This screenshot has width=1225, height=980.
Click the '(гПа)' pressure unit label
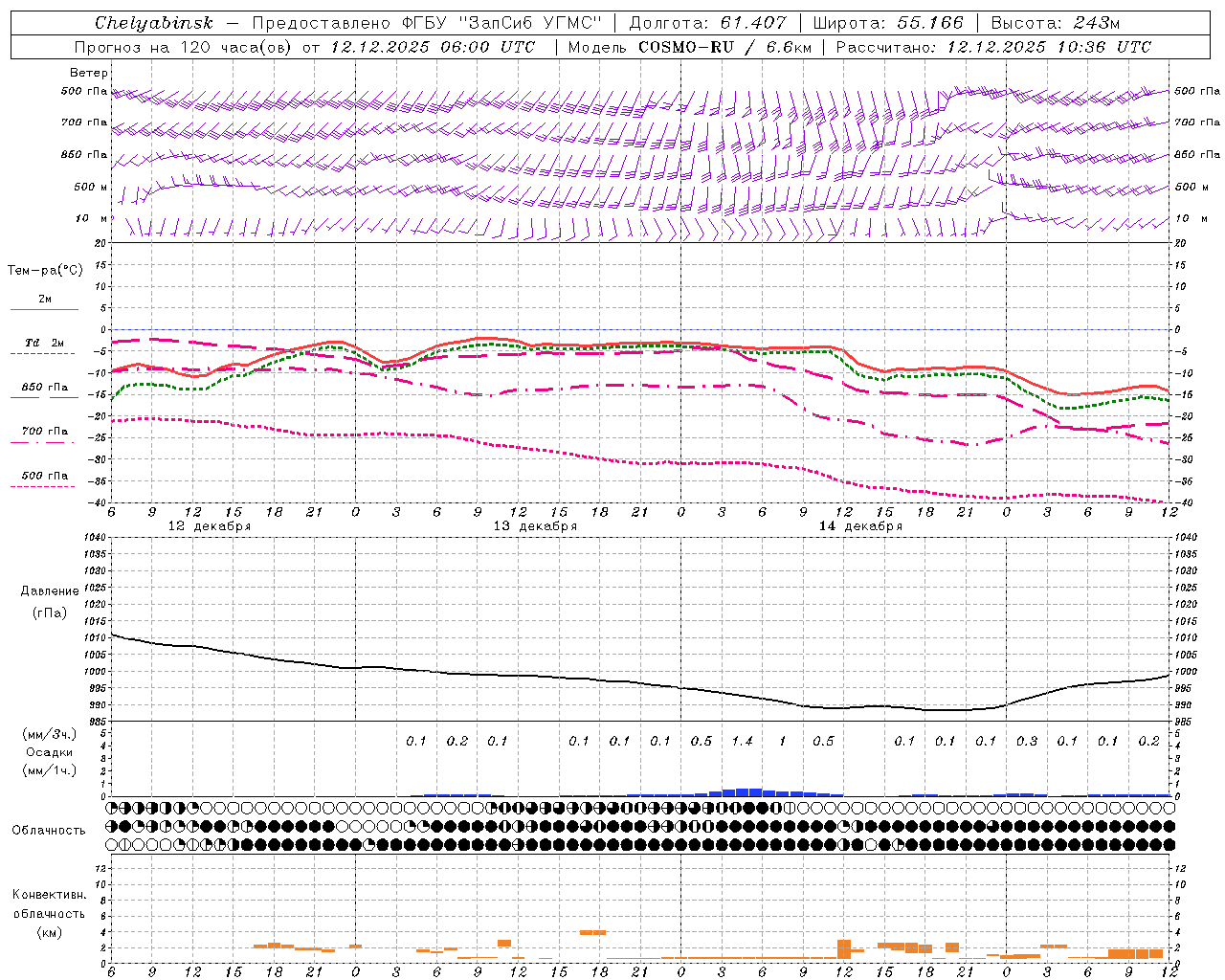[x=50, y=612]
